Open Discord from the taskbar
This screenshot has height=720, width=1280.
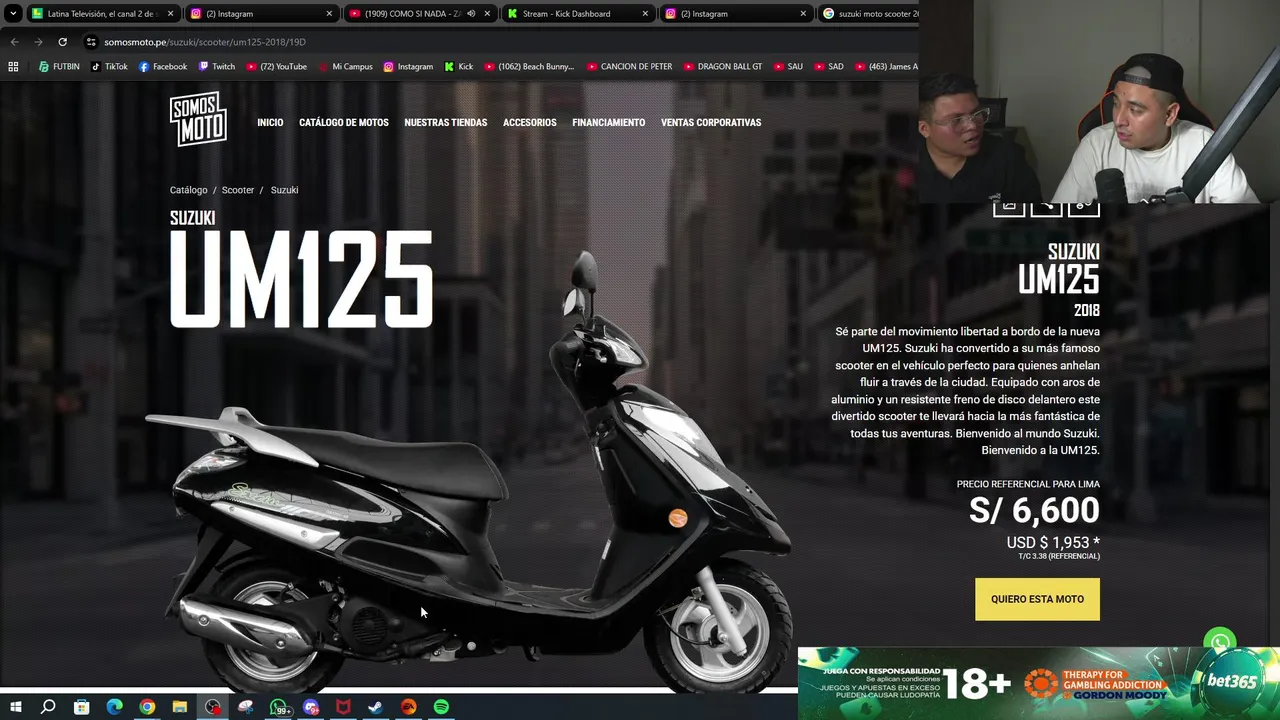[311, 707]
